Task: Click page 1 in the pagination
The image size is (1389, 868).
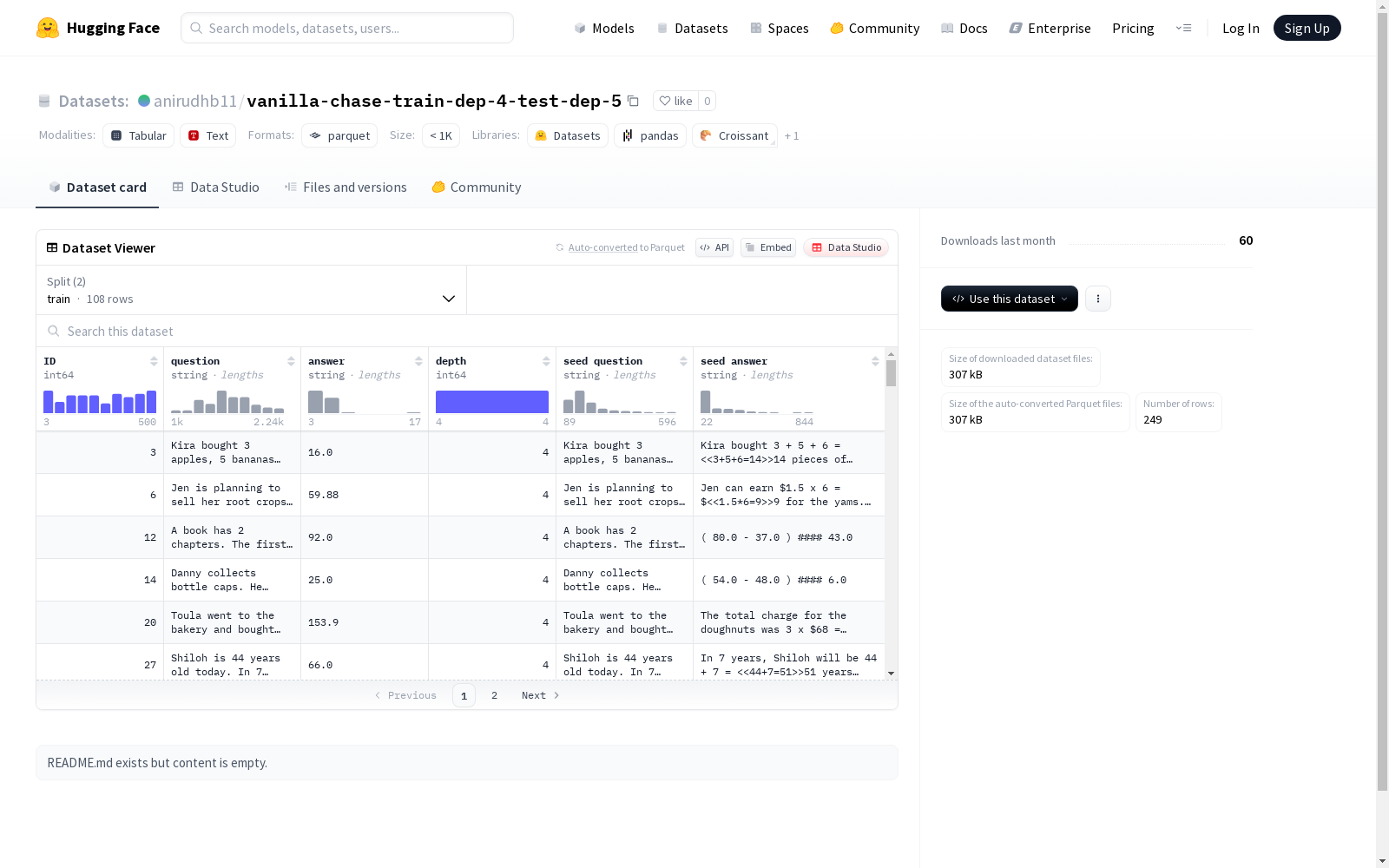Action: tap(464, 695)
